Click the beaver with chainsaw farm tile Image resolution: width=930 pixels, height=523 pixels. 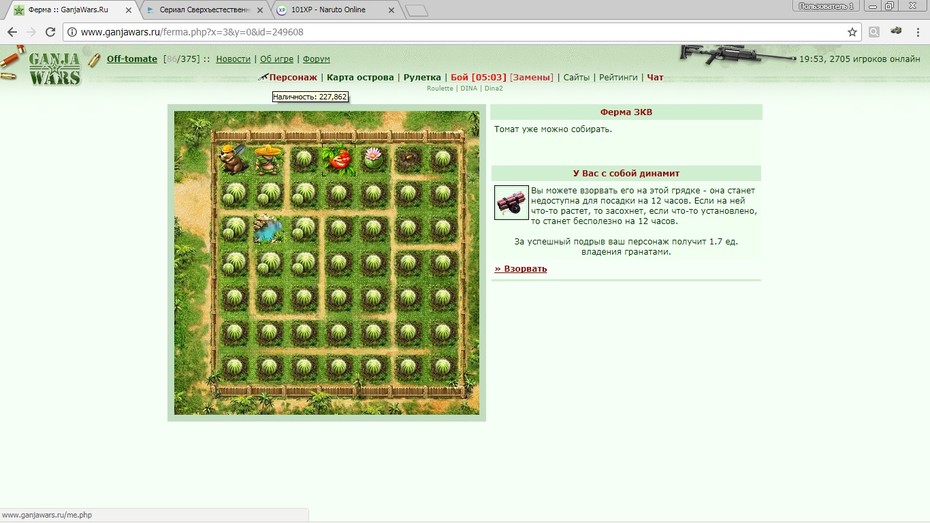click(233, 158)
